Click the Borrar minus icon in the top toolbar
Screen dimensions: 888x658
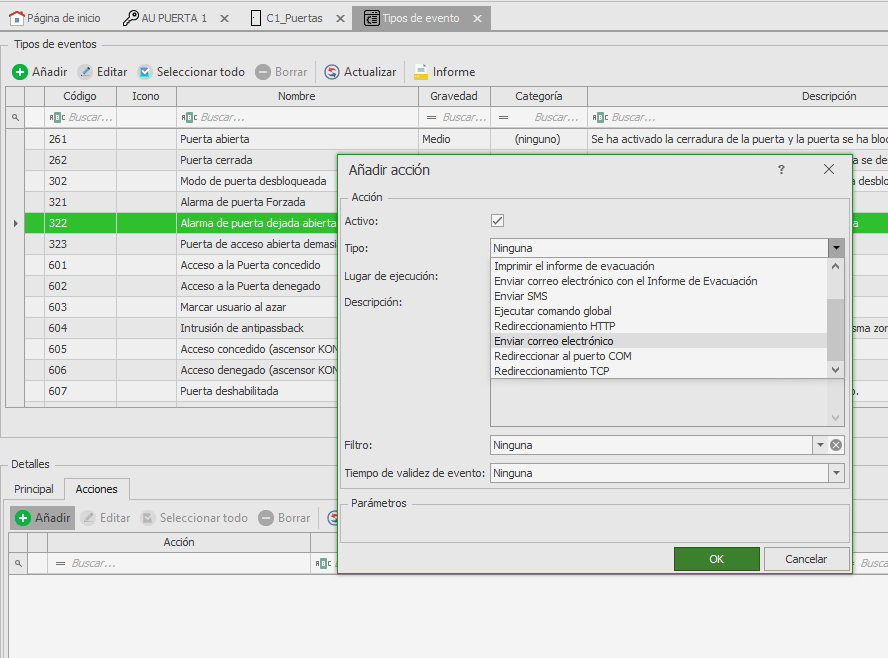[263, 72]
